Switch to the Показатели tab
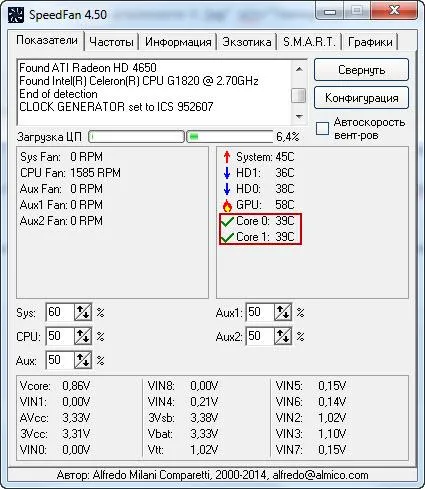The image size is (425, 489). point(47,40)
